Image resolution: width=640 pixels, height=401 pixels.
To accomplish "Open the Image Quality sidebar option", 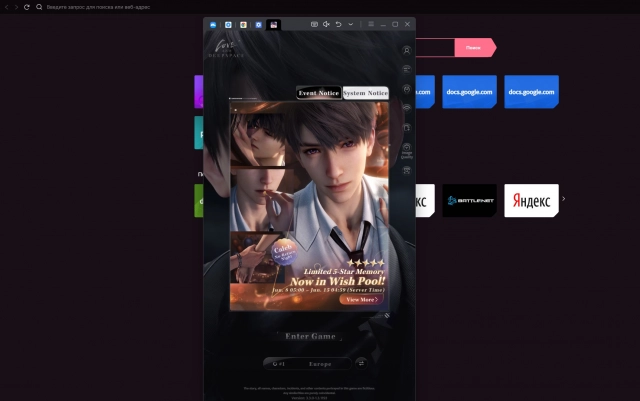I will 407,151.
